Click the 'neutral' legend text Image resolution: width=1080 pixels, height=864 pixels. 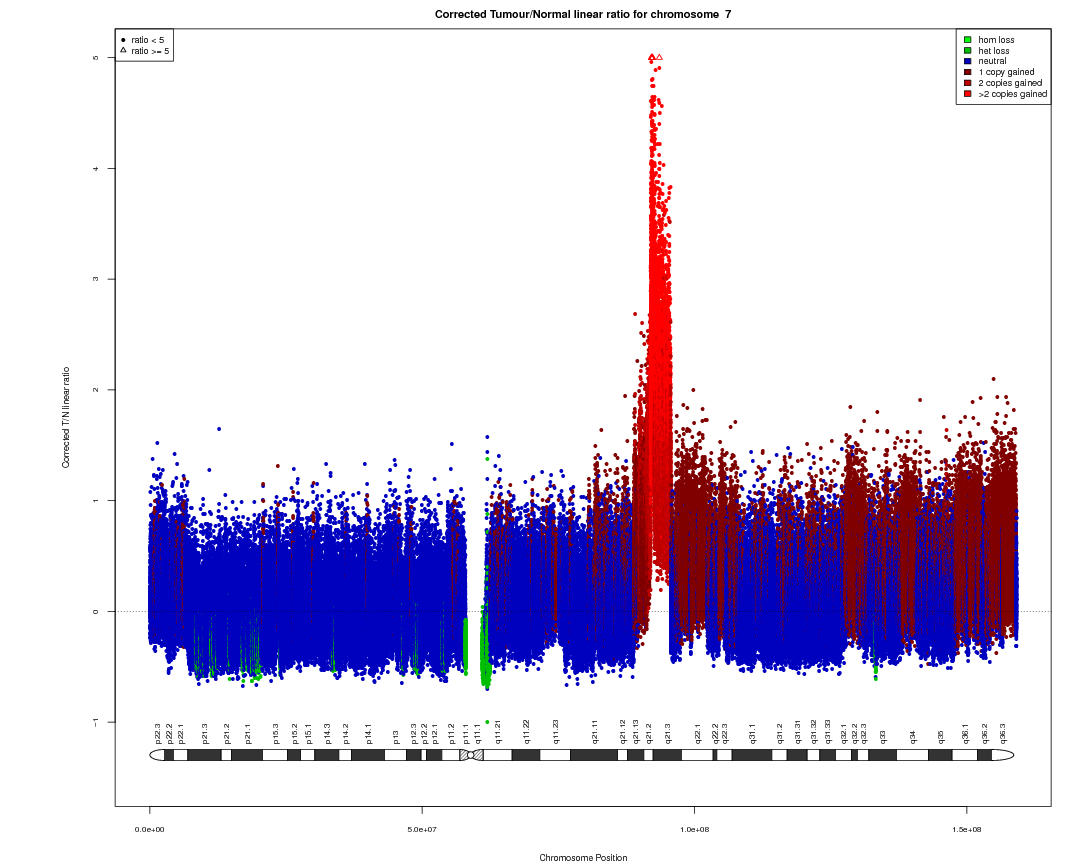click(x=993, y=61)
